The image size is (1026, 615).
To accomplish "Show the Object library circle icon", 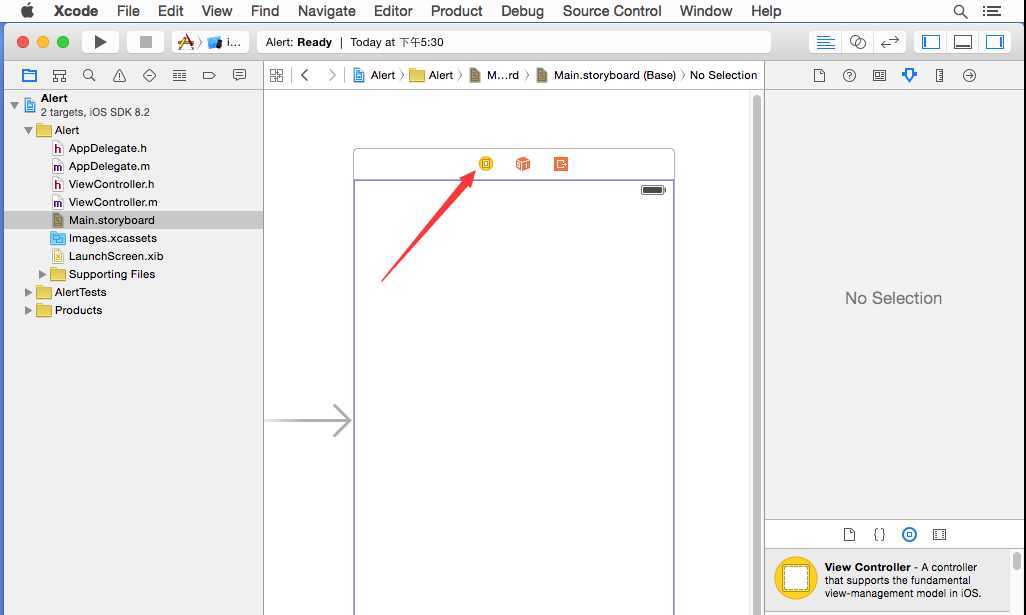I will (x=910, y=535).
